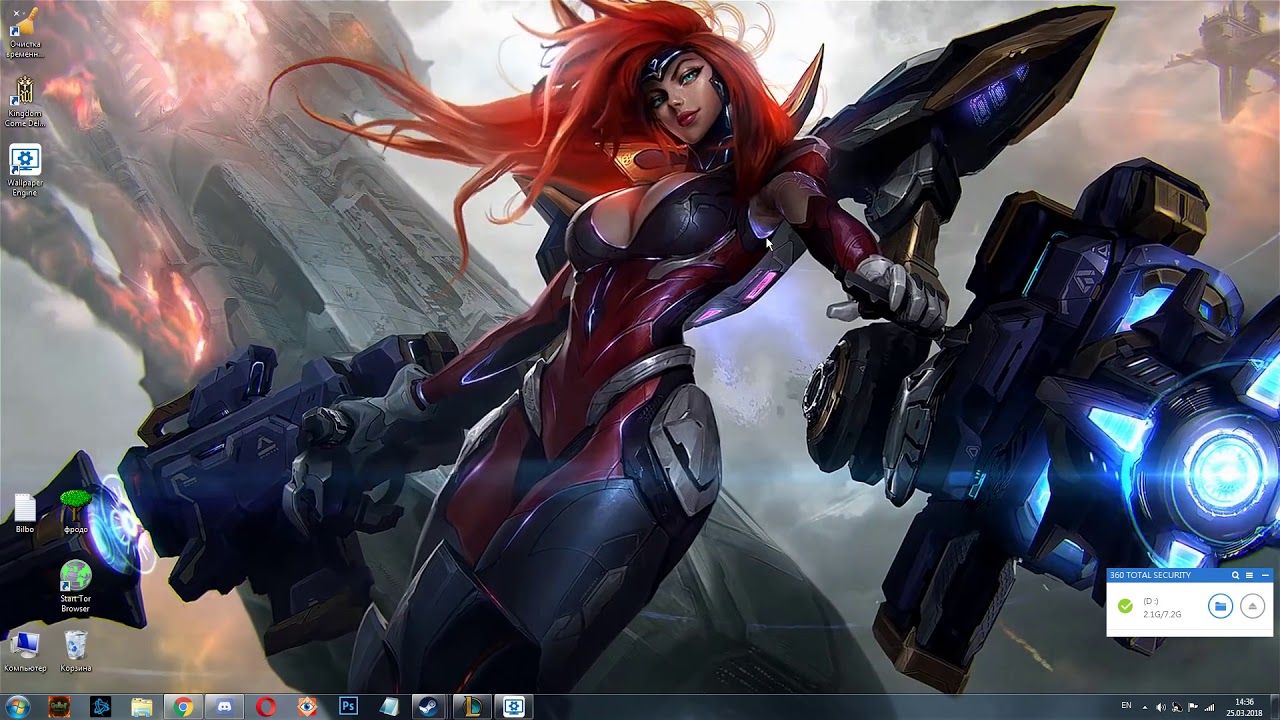Open network signal tray icon

(x=1210, y=707)
